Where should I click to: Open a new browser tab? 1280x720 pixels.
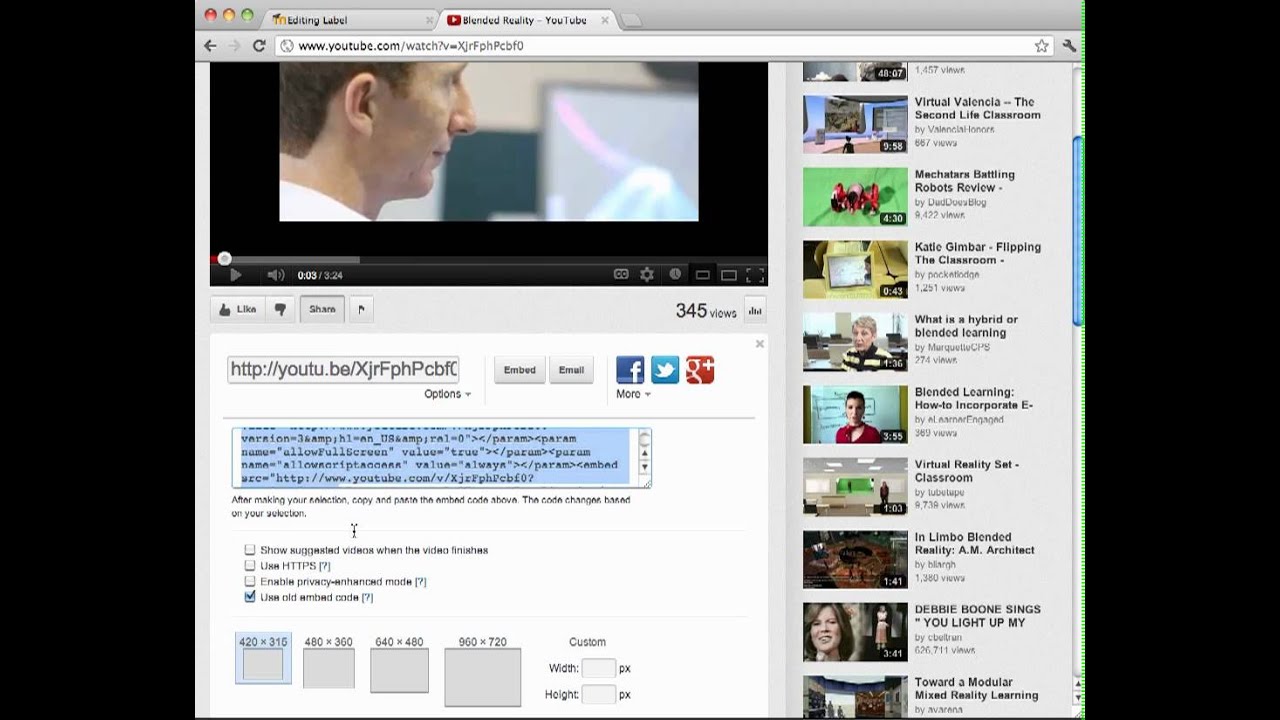(631, 20)
